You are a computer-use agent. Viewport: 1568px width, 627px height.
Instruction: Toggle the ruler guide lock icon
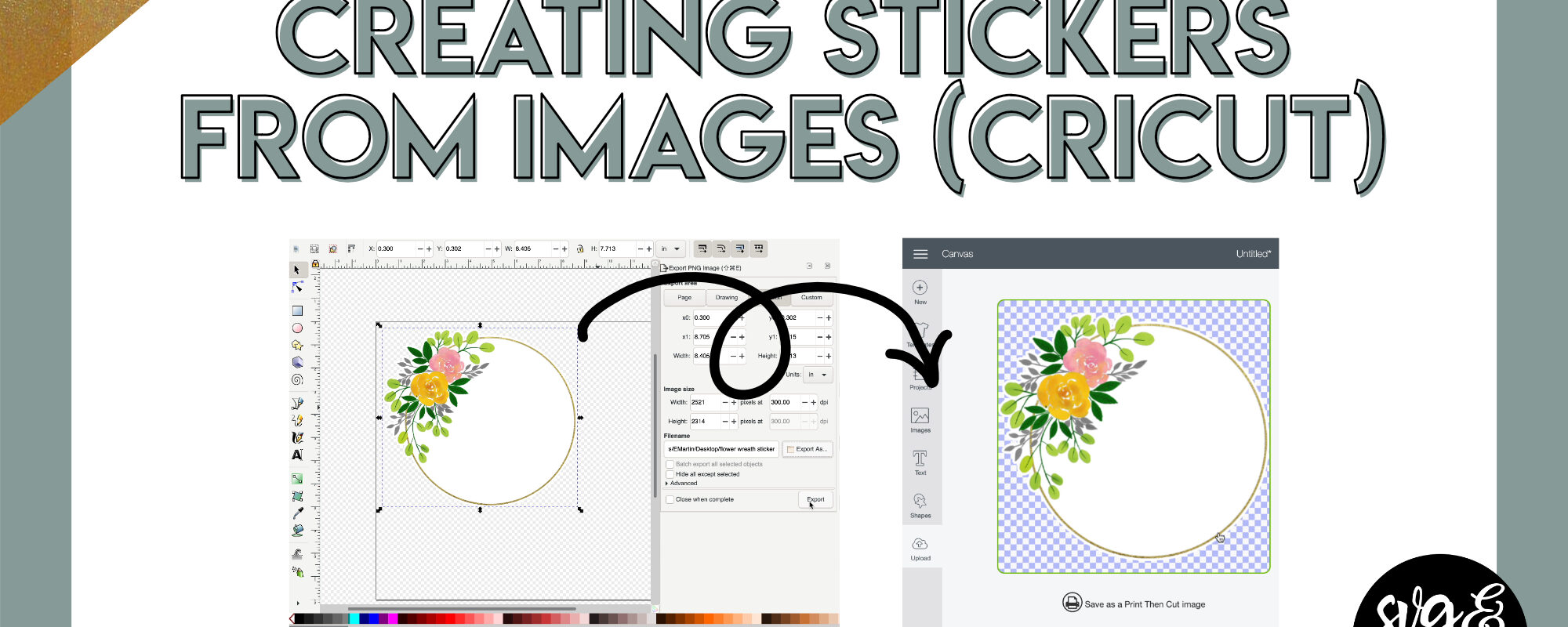(x=315, y=264)
